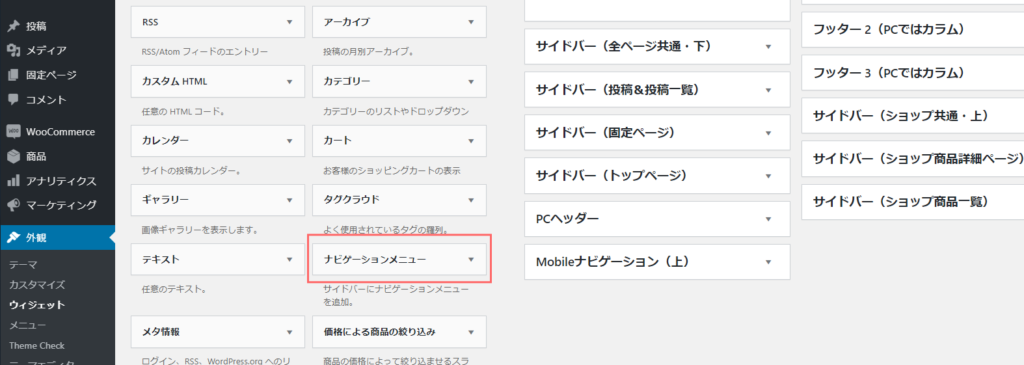Expand the カスタム HTML widget arrow
The height and width of the screenshot is (365, 1024).
[x=289, y=82]
